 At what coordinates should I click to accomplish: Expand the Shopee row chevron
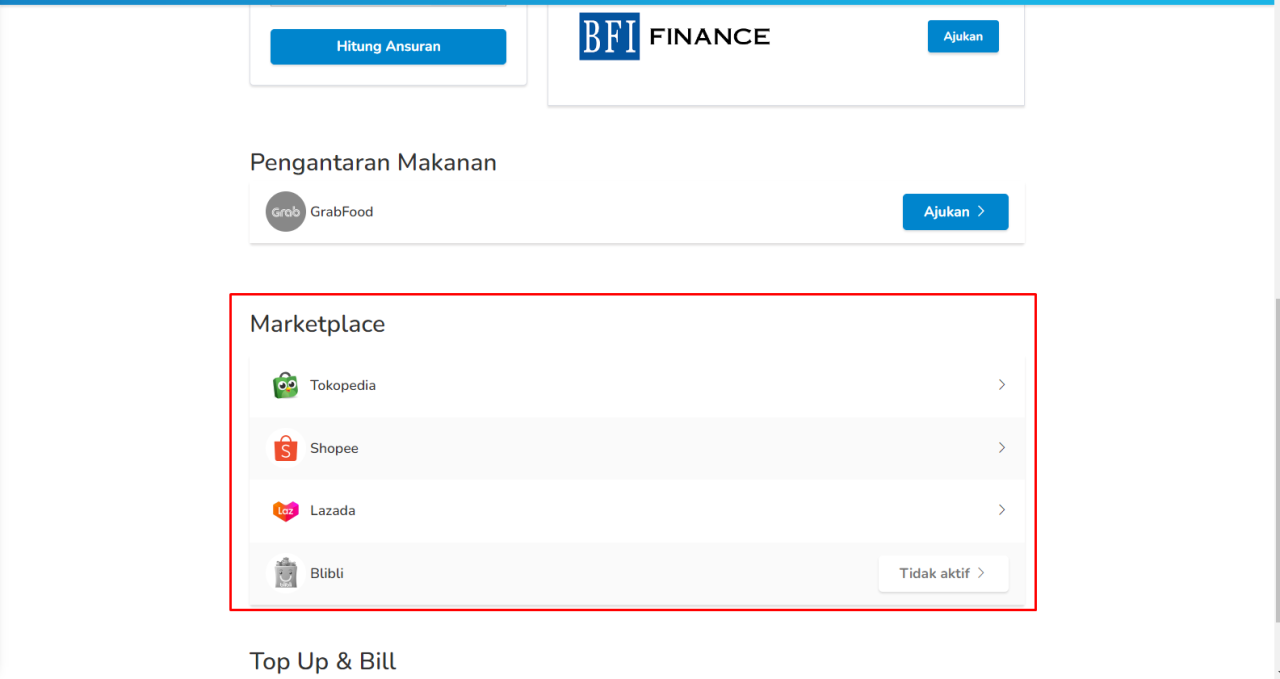tap(1001, 448)
